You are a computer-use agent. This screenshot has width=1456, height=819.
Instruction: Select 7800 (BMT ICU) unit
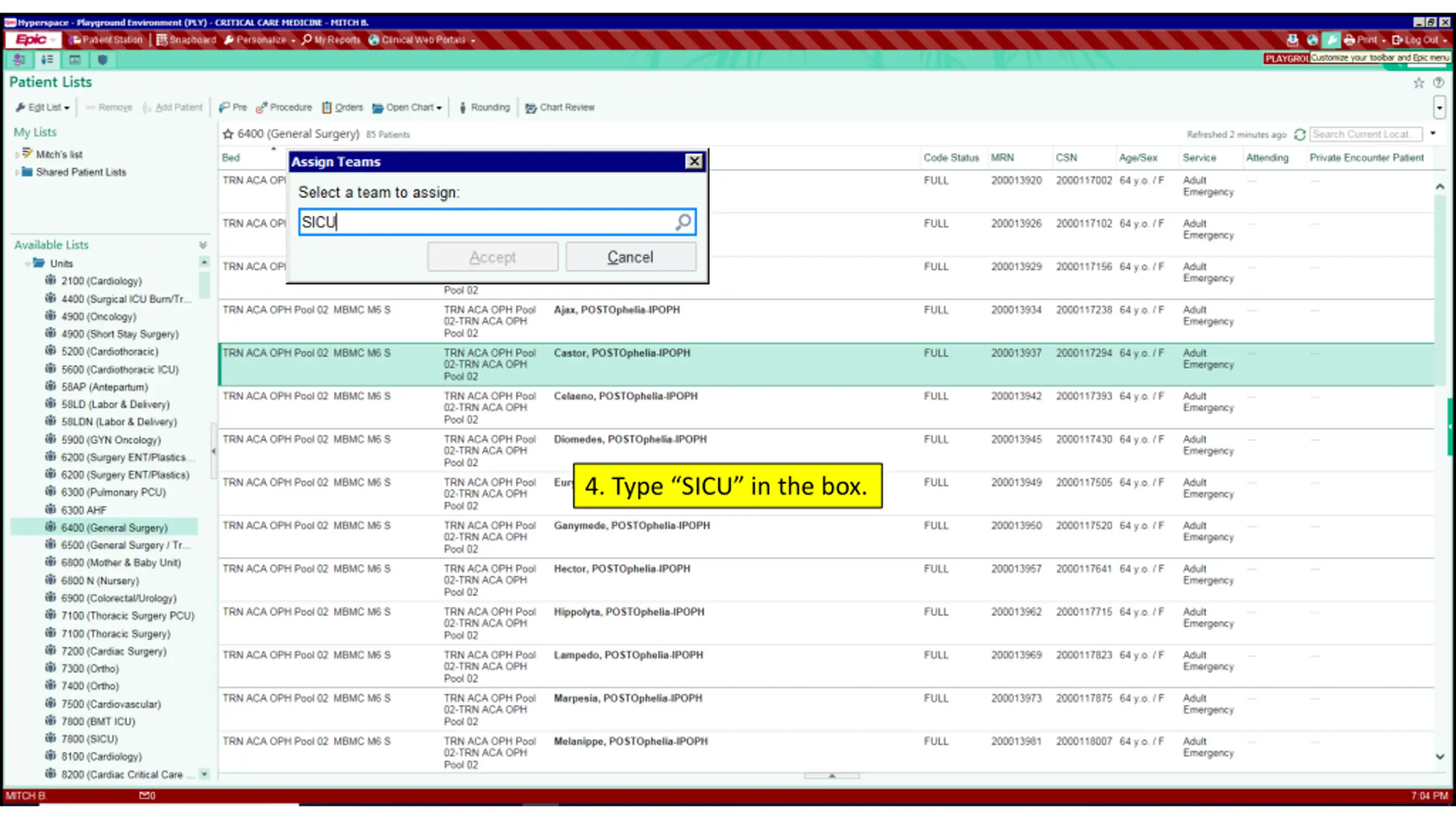pos(98,721)
